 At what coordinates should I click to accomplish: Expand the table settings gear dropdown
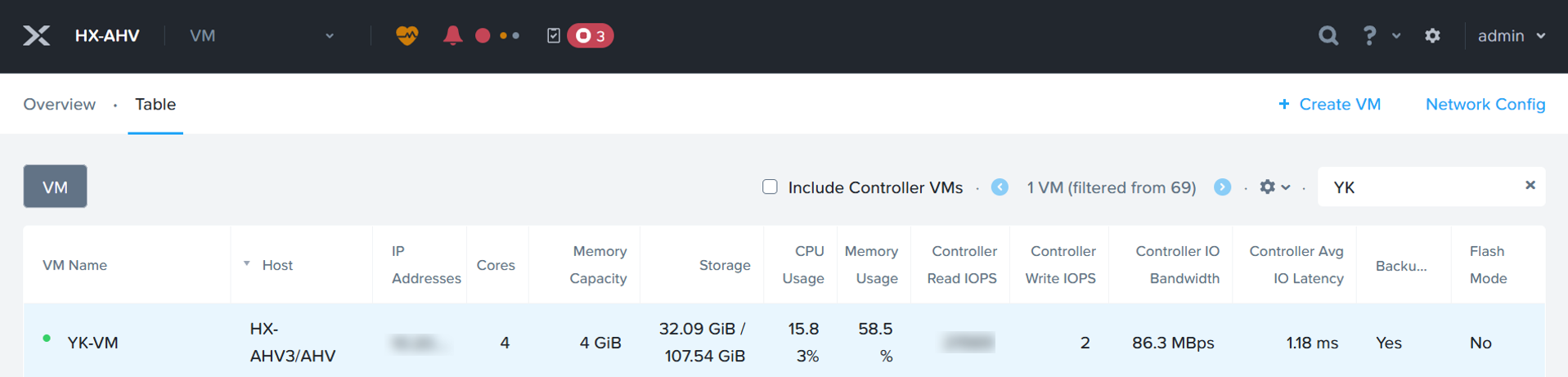[1274, 187]
